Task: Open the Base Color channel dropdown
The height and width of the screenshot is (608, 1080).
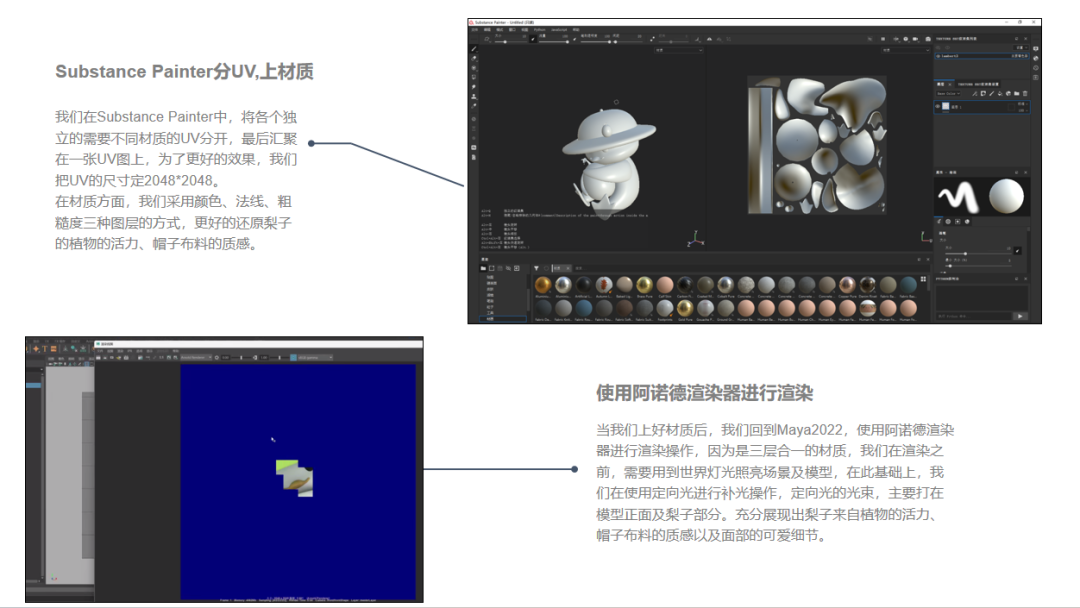Action: click(x=948, y=93)
